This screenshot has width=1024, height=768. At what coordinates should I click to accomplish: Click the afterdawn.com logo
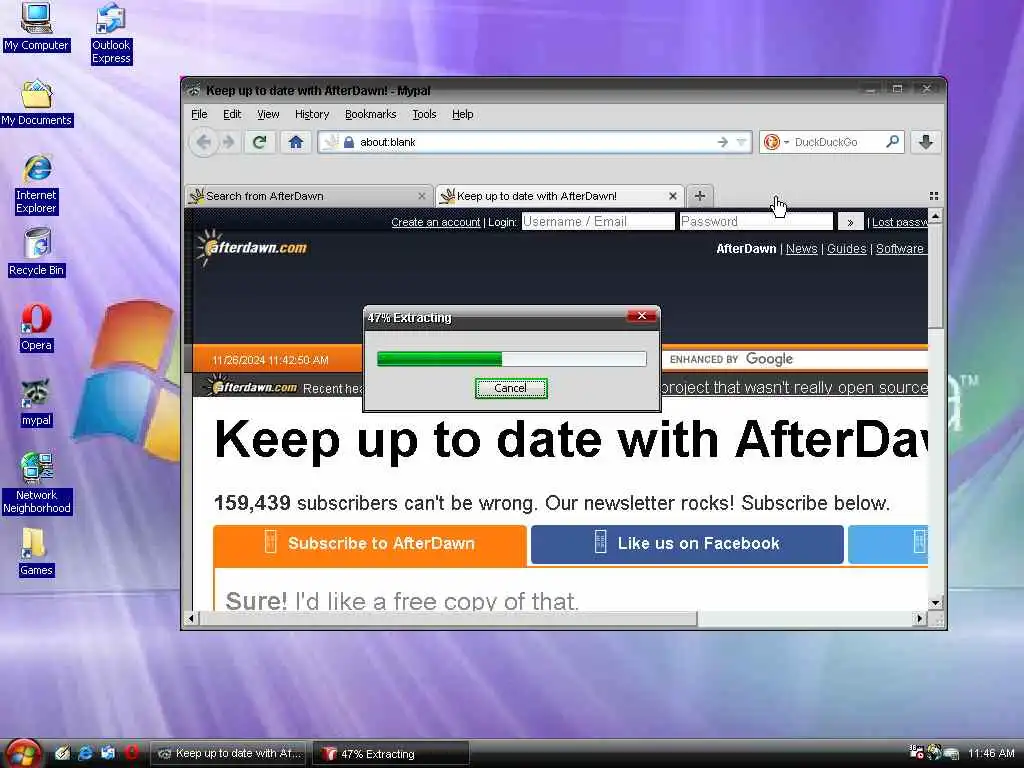pos(251,248)
